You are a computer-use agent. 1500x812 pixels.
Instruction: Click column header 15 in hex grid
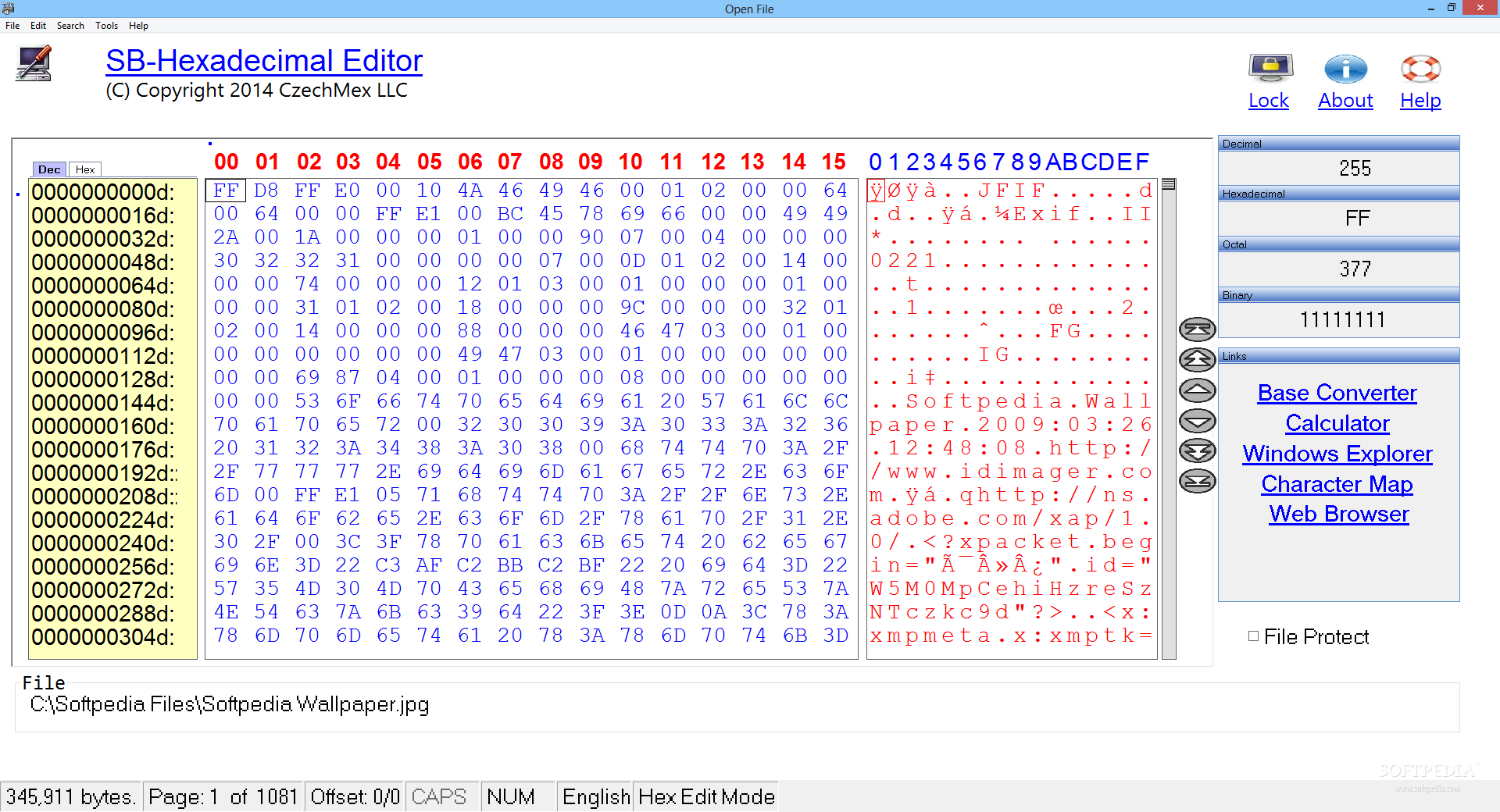coord(834,162)
